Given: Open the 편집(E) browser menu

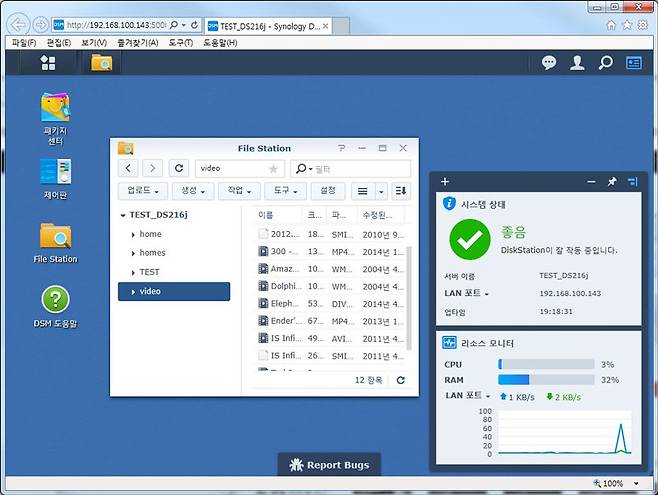Looking at the screenshot, I should [59, 43].
